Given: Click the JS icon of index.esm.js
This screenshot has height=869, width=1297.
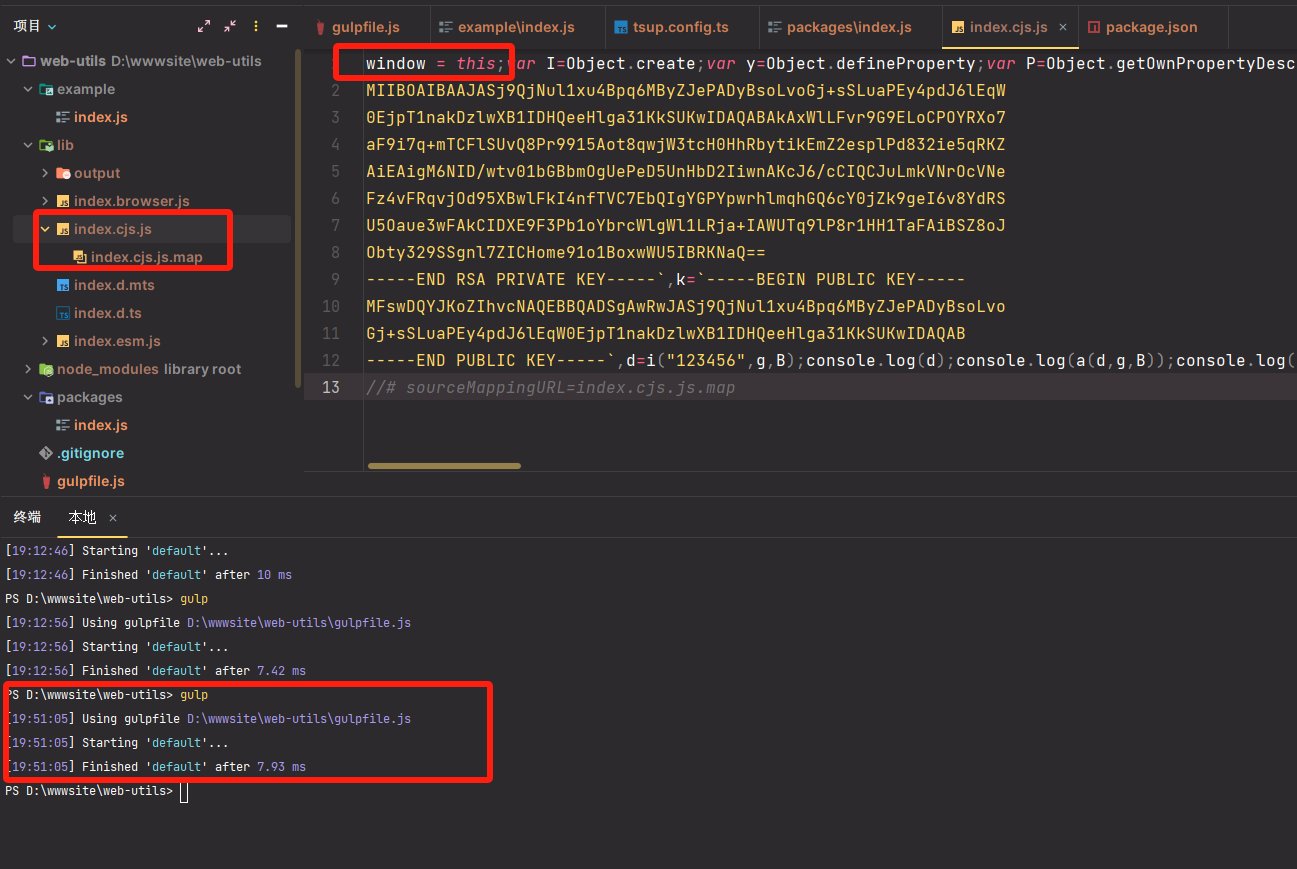Looking at the screenshot, I should click(x=63, y=341).
